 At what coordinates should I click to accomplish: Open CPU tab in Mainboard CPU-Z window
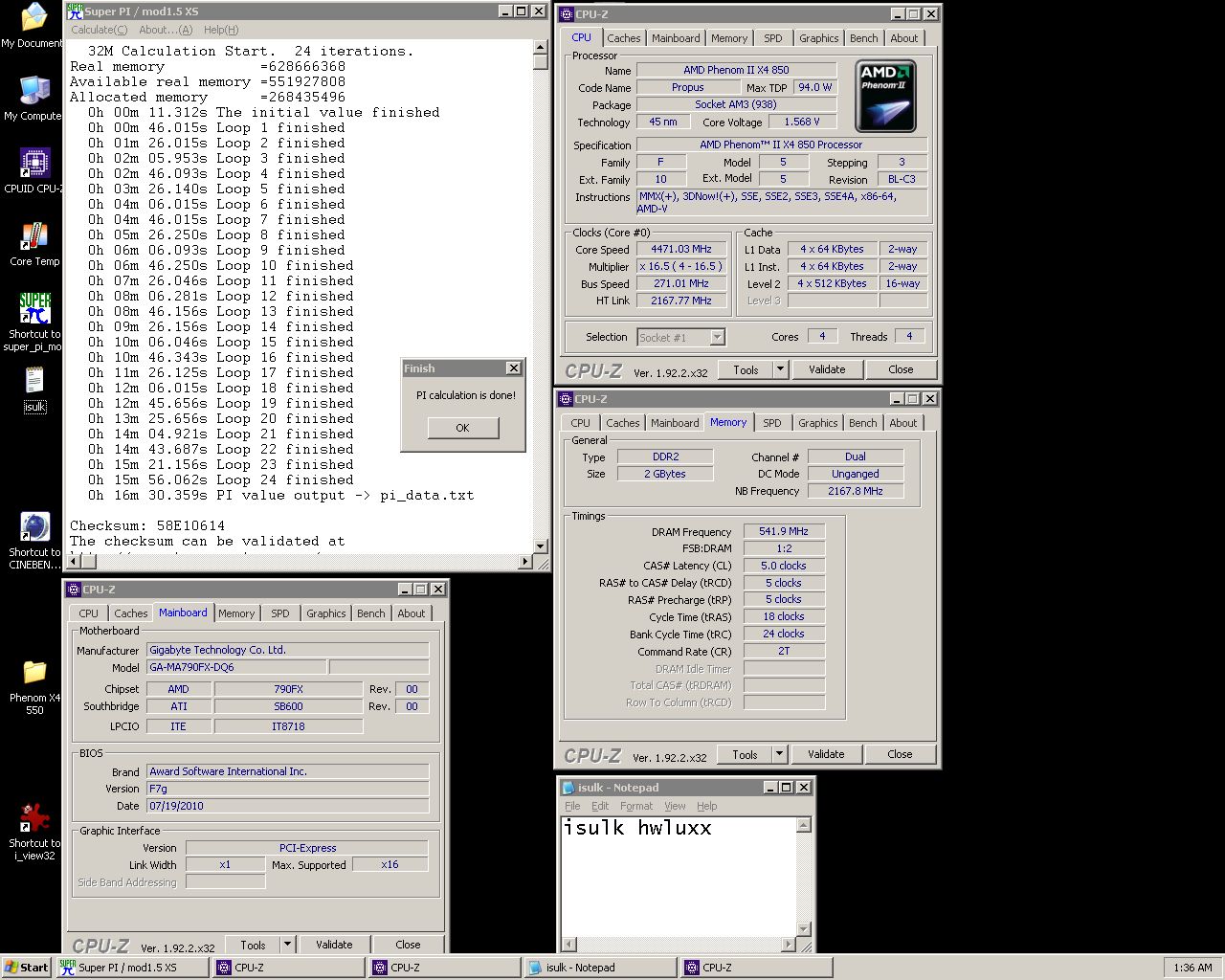(88, 613)
